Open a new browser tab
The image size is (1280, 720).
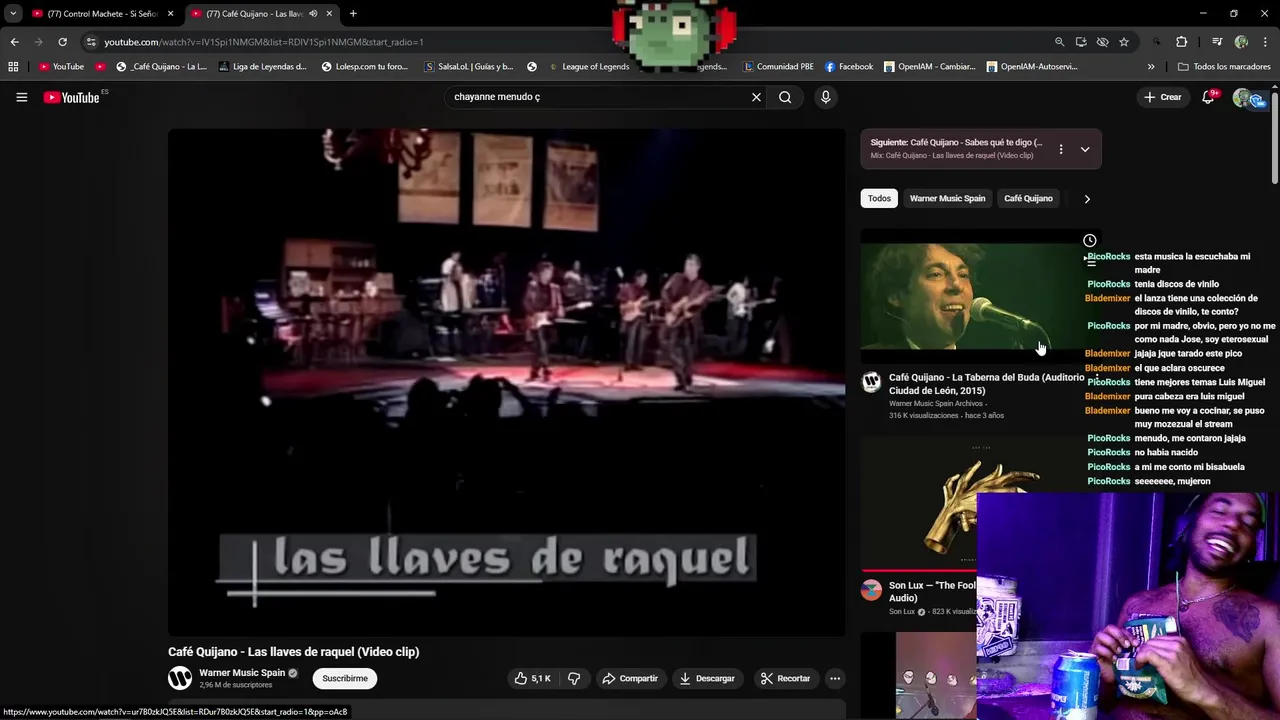point(353,14)
